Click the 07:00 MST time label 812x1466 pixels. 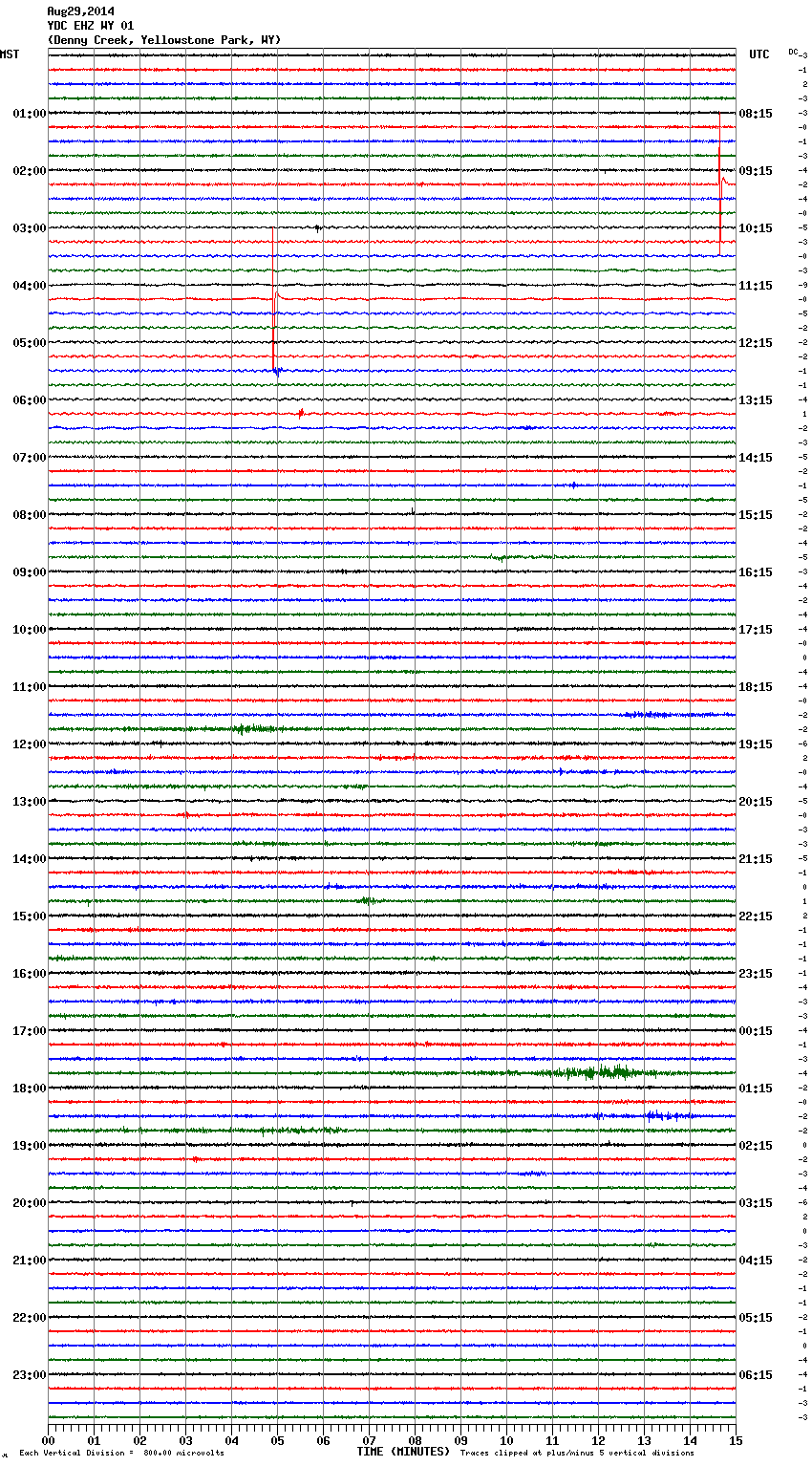click(29, 458)
